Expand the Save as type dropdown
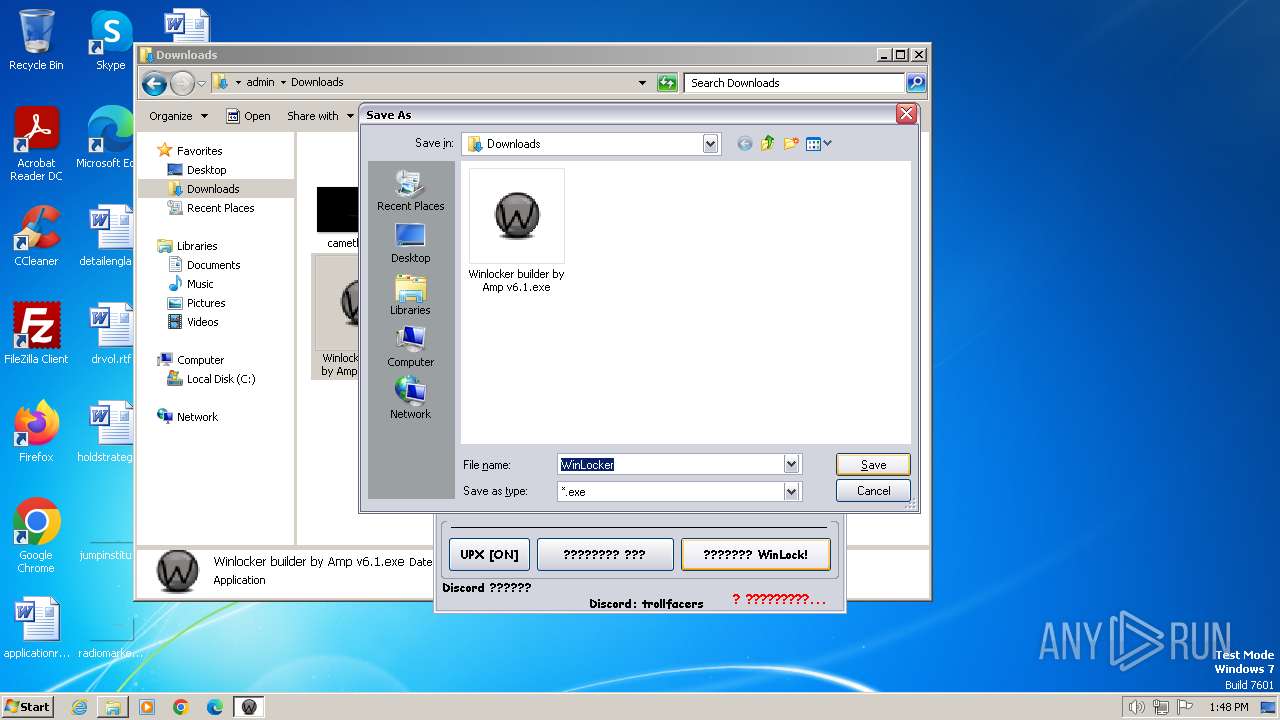1280x720 pixels. (x=792, y=491)
